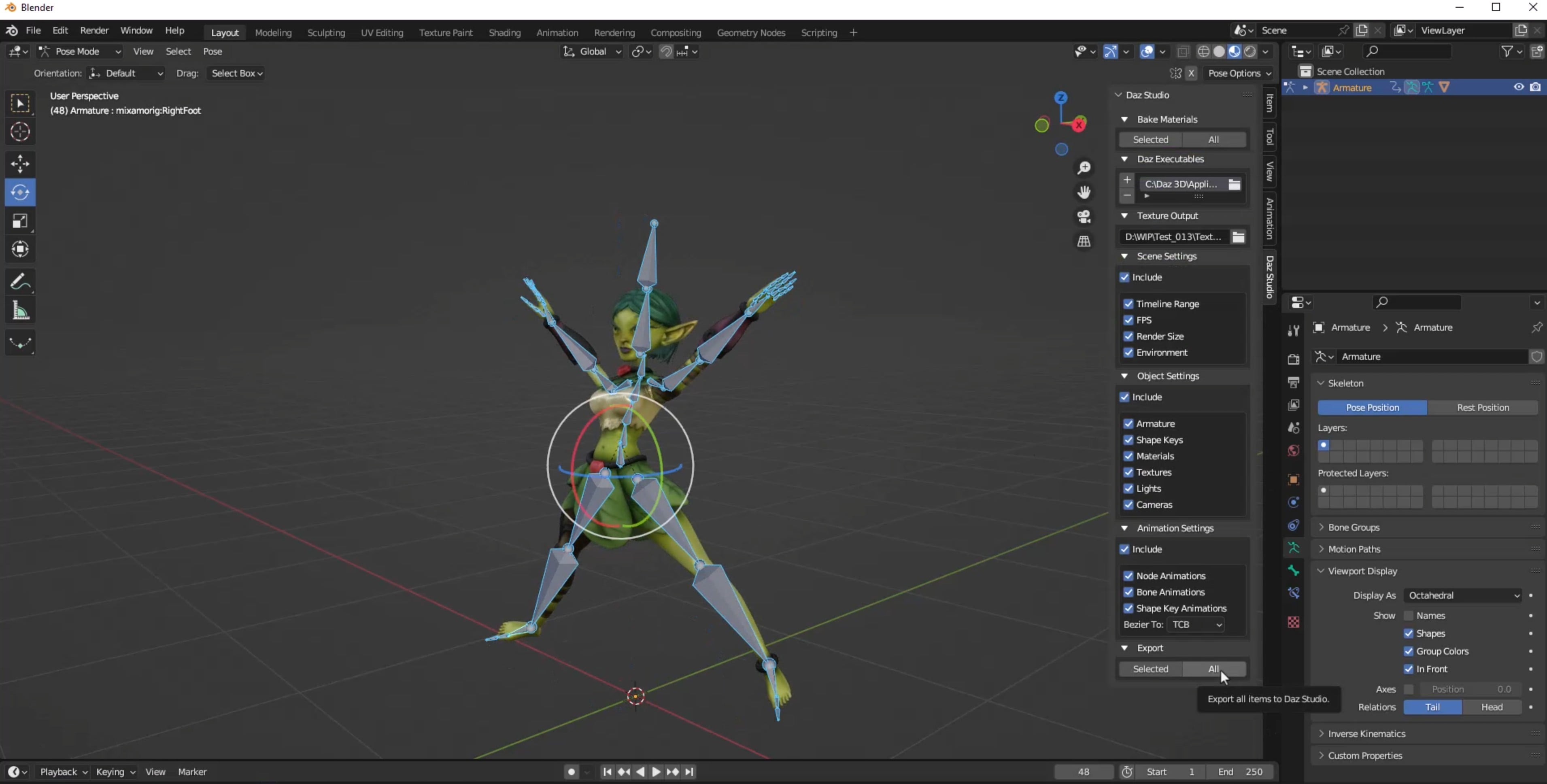1547x784 pixels.
Task: Activate the Annotate tool
Action: pyautogui.click(x=20, y=282)
